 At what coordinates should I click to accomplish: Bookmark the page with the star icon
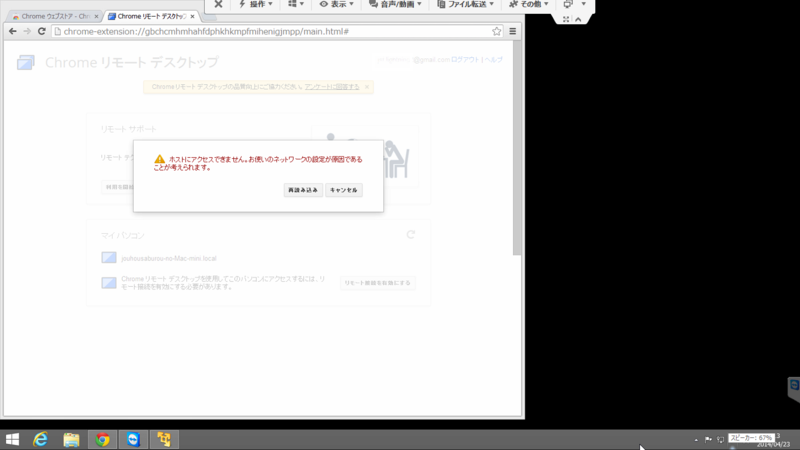[x=496, y=32]
